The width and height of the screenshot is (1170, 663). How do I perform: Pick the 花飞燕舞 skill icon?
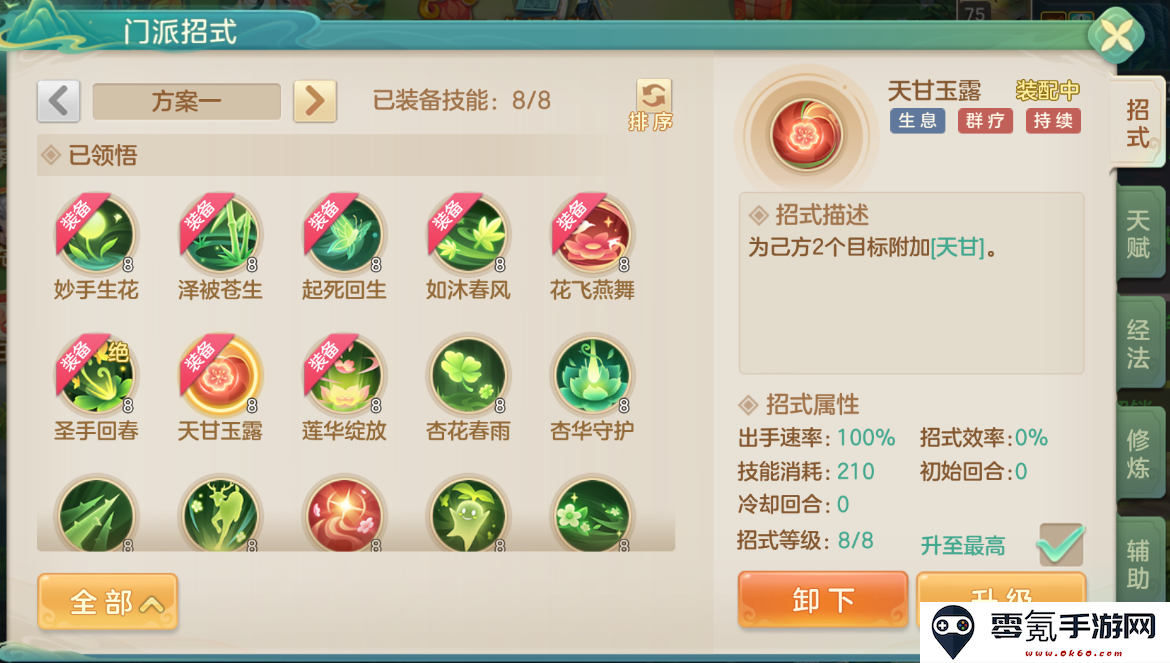592,234
